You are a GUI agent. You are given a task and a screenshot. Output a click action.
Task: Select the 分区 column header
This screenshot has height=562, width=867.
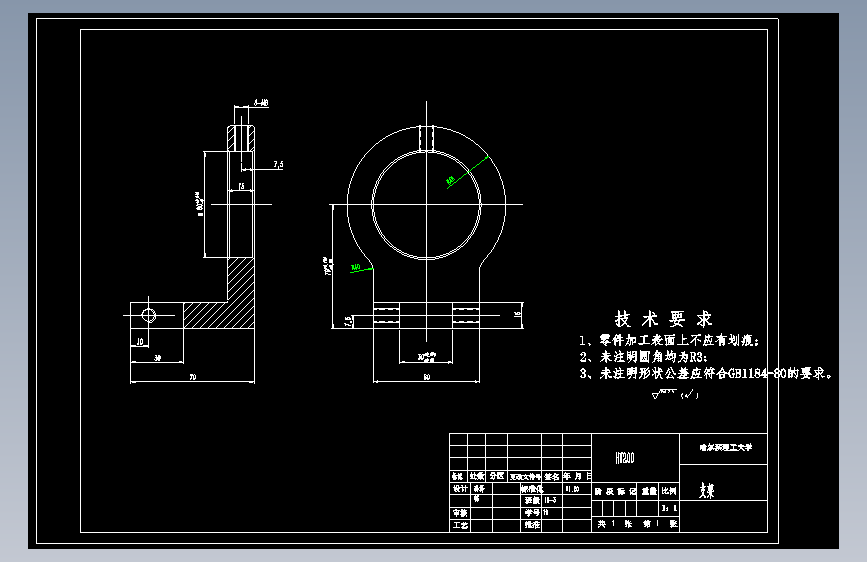tap(497, 476)
